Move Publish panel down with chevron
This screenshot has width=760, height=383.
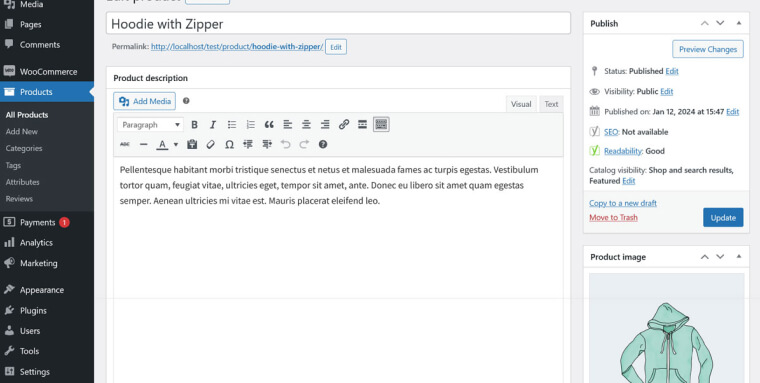720,23
